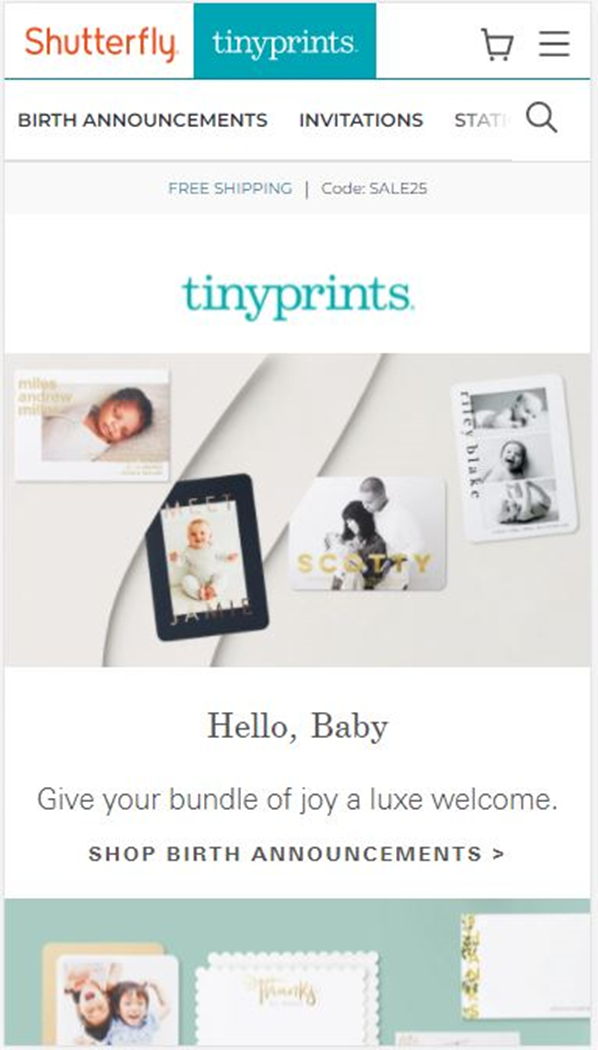Open Birth Announcements menu item
Viewport: 598px width, 1050px height.
click(x=143, y=121)
